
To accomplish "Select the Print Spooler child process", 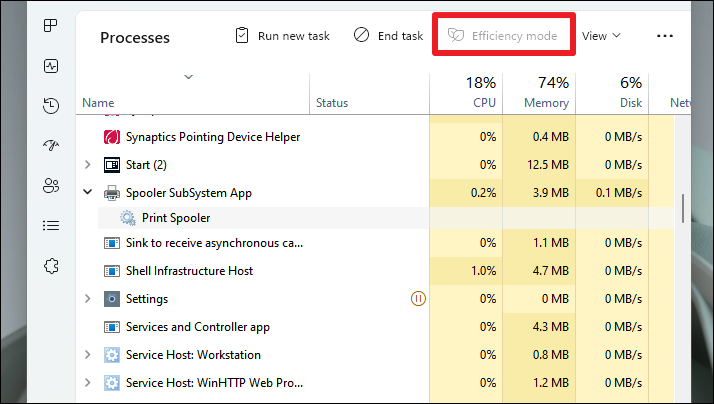I will 176,218.
